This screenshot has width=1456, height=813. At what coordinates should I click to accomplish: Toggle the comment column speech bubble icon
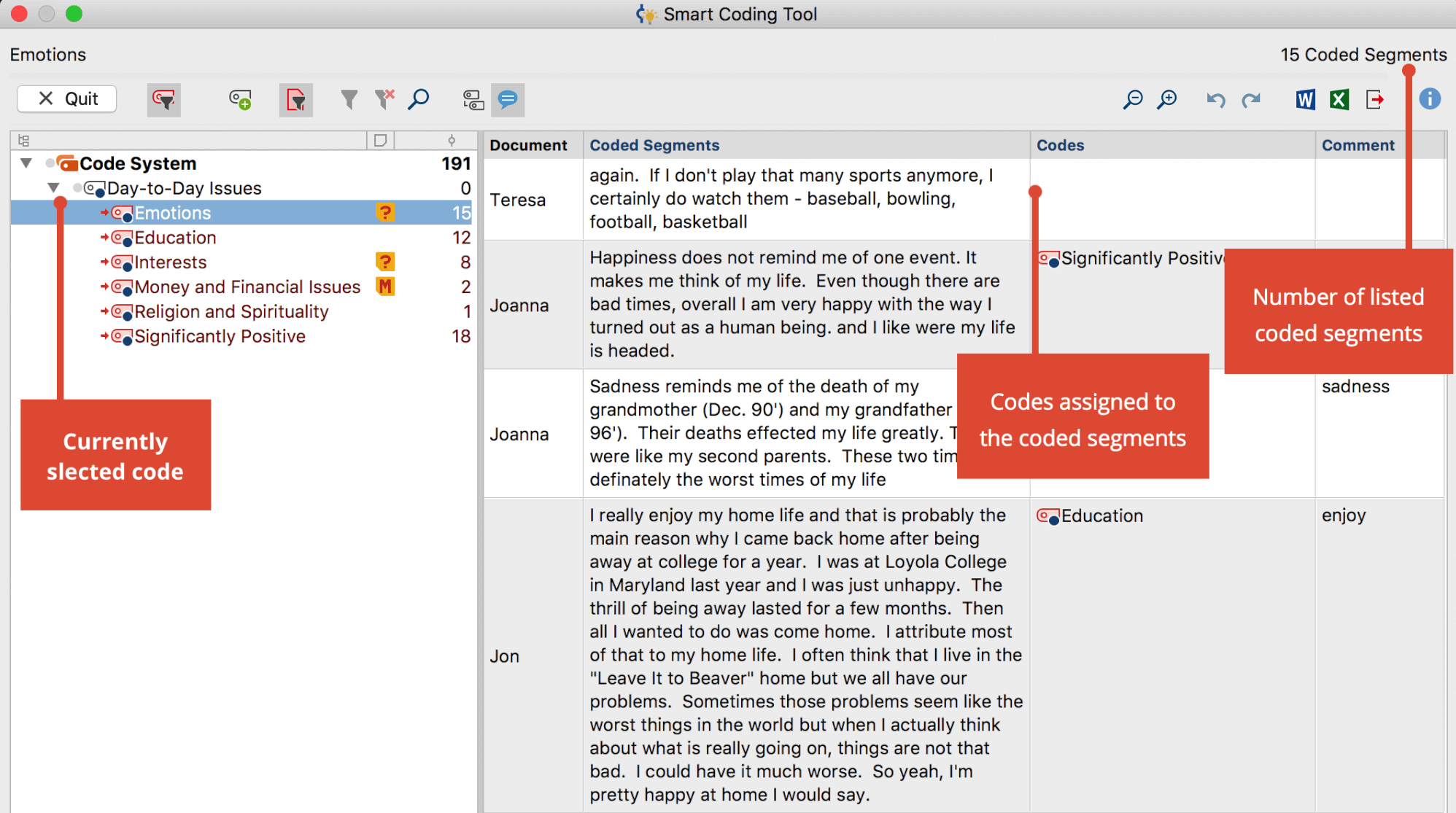pos(508,99)
